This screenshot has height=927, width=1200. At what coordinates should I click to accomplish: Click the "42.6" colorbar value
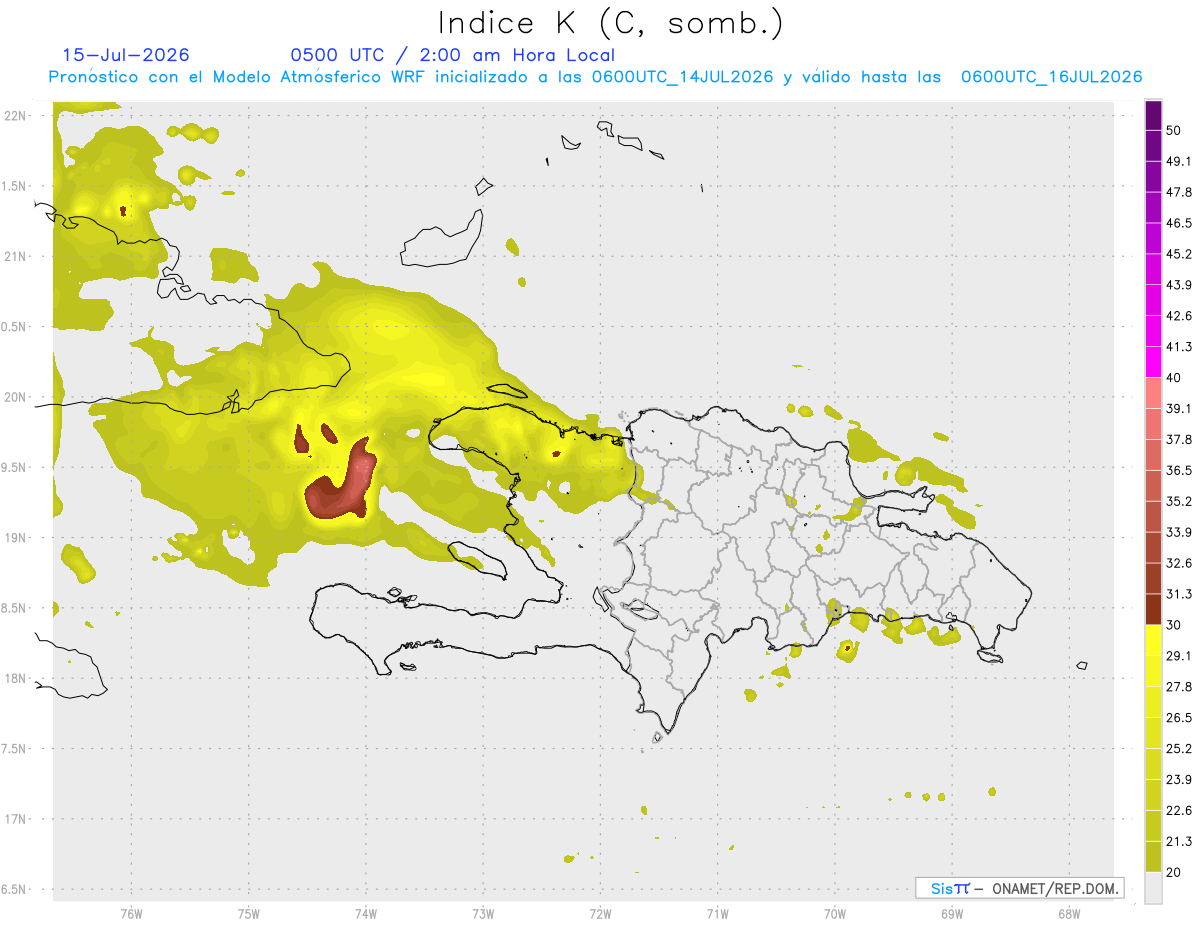1179,316
